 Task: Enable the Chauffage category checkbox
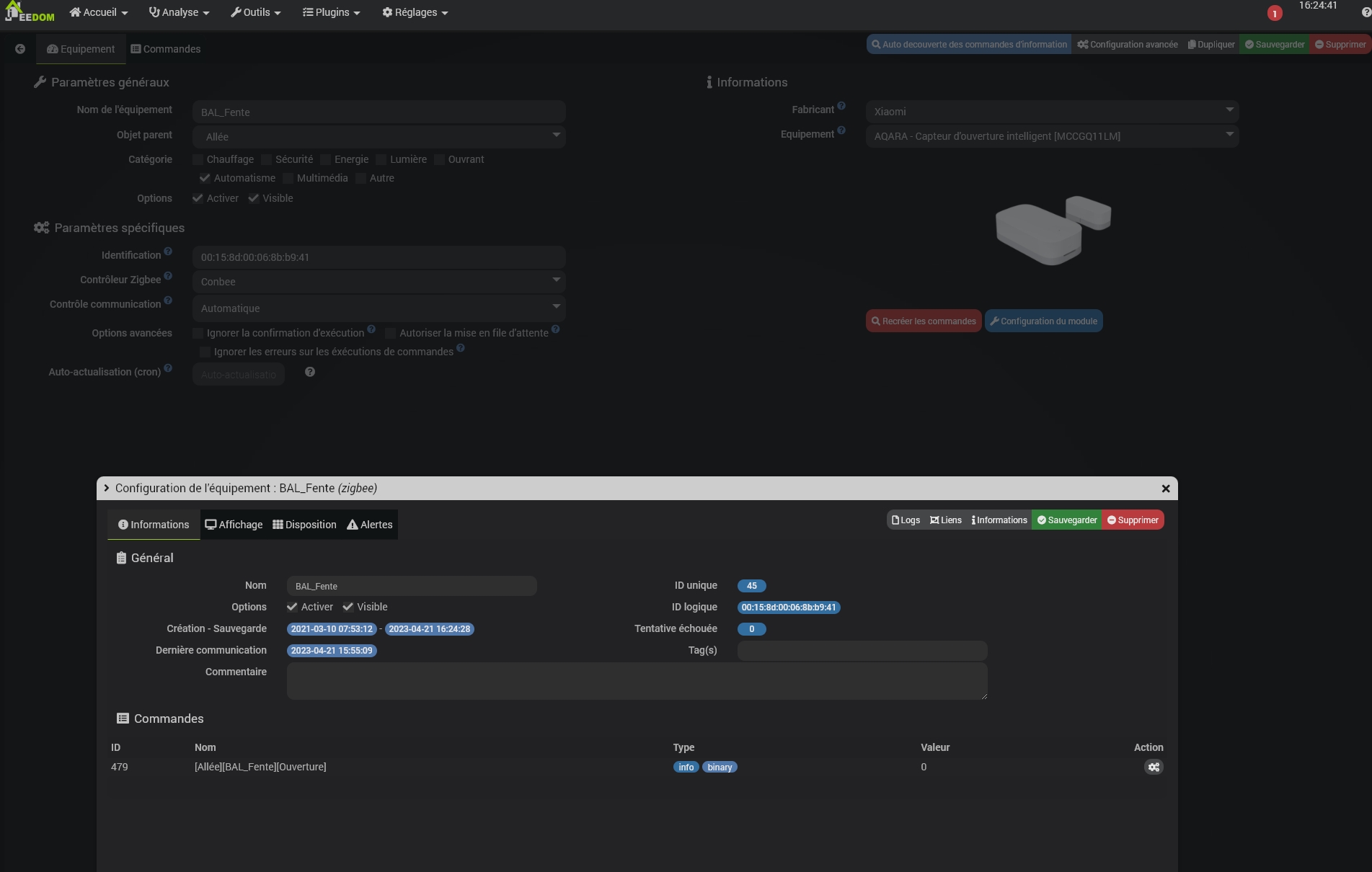[x=198, y=159]
